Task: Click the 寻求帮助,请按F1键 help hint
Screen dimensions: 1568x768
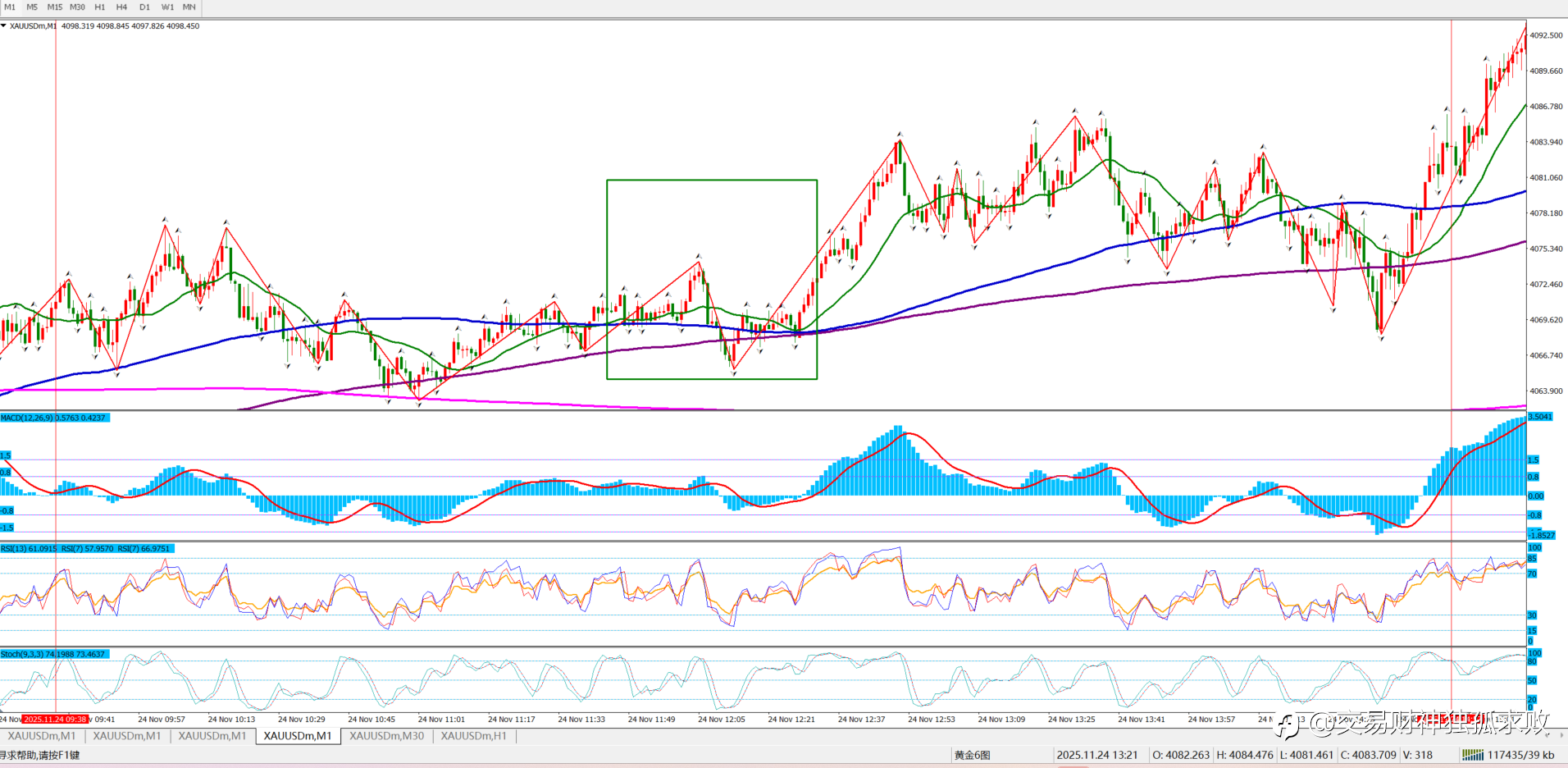Action: pos(40,755)
